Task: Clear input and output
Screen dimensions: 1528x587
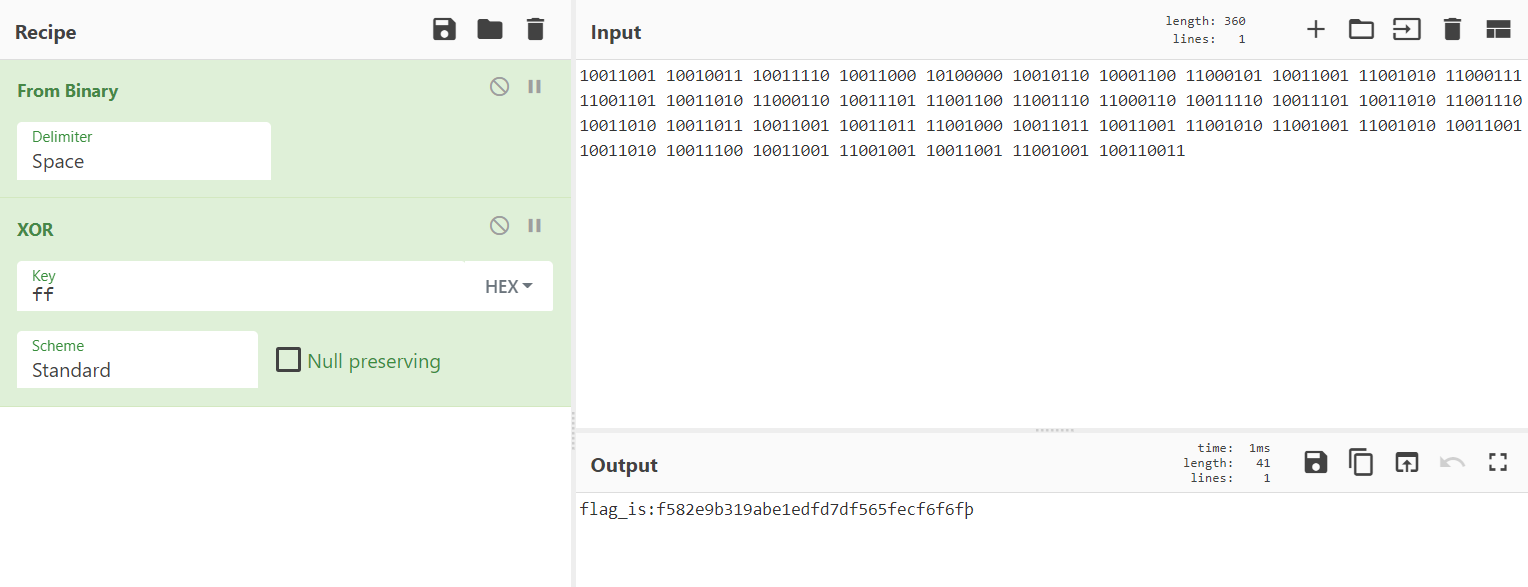Action: pos(1452,30)
